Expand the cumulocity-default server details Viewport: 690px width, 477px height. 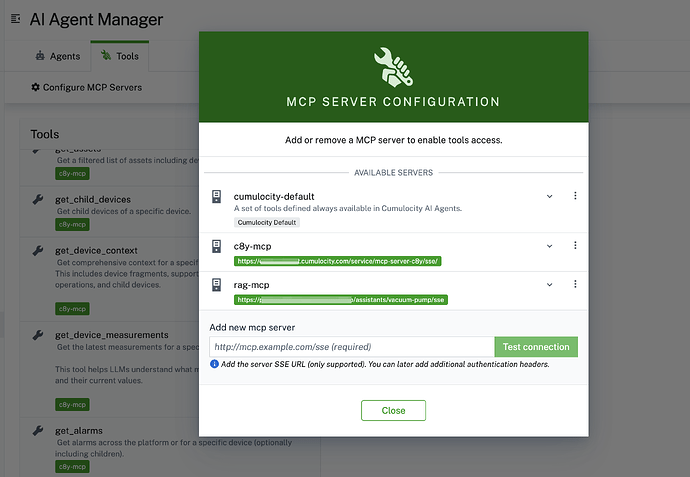tap(549, 196)
